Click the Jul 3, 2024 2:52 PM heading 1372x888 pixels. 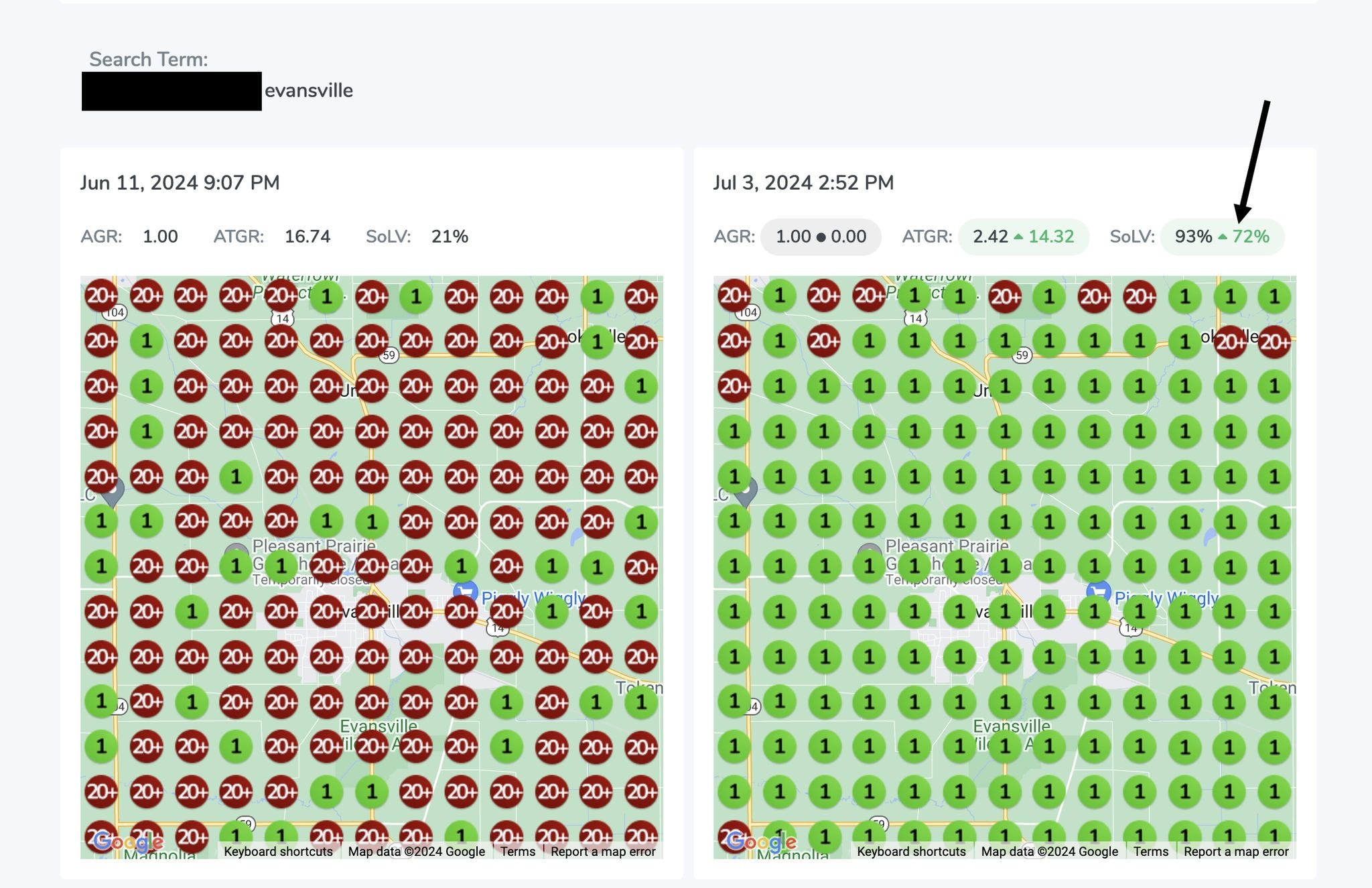click(803, 182)
